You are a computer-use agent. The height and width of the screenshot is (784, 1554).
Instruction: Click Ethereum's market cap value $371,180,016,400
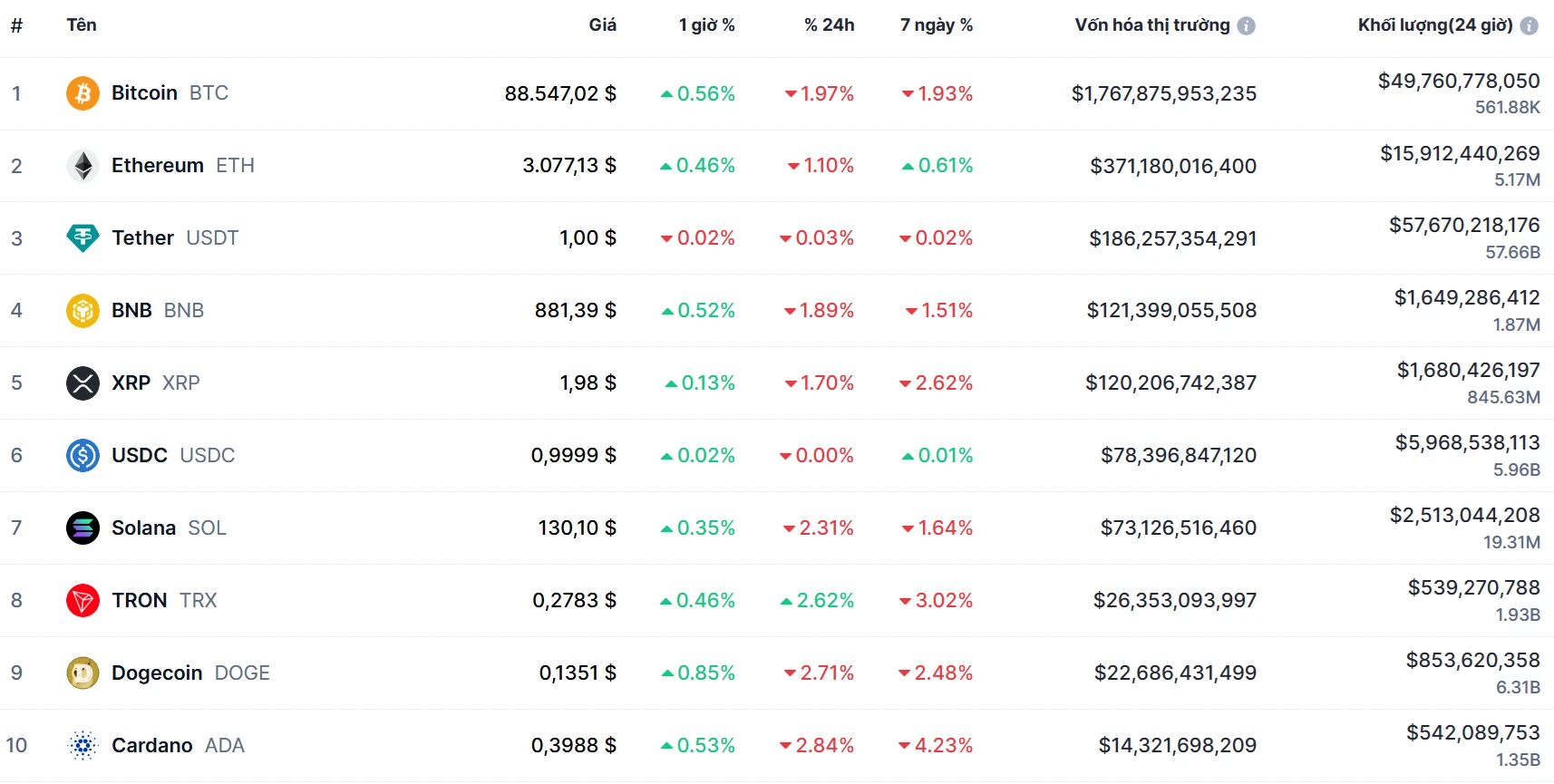click(1172, 166)
